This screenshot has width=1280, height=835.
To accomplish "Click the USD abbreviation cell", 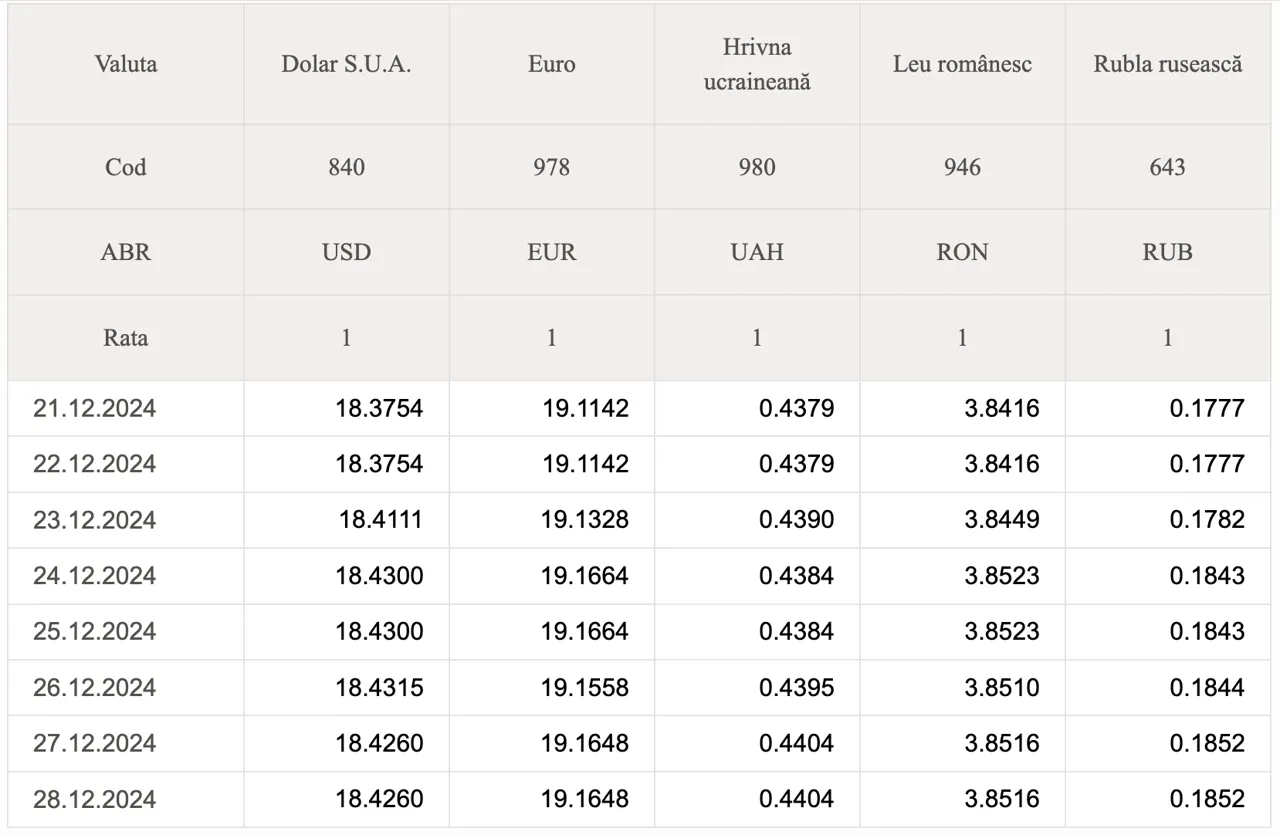I will (x=346, y=252).
